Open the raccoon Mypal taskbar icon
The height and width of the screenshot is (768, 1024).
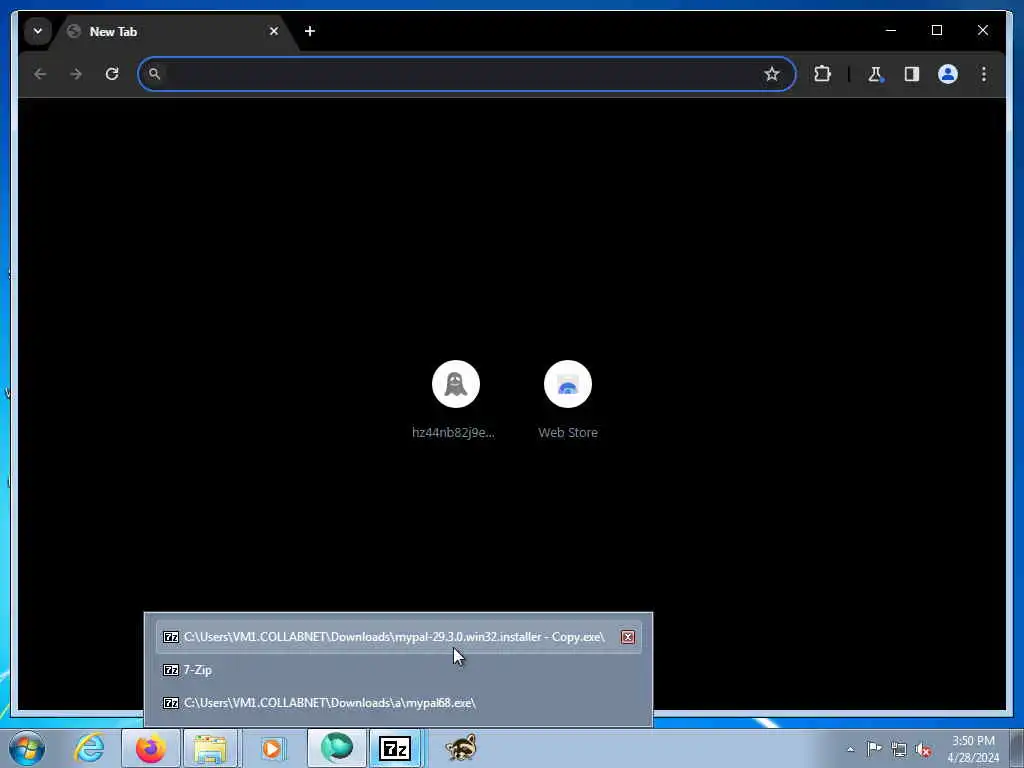tap(461, 748)
